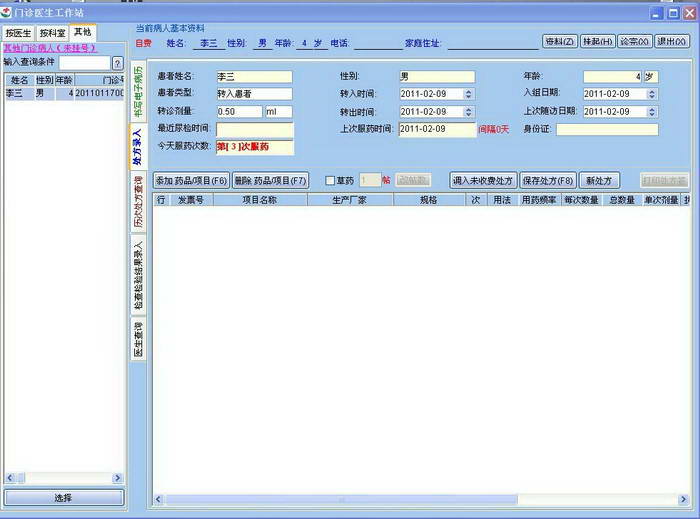Open the 检查检验结果录入 vertical tab
Image resolution: width=700 pixels, height=519 pixels.
click(x=138, y=275)
